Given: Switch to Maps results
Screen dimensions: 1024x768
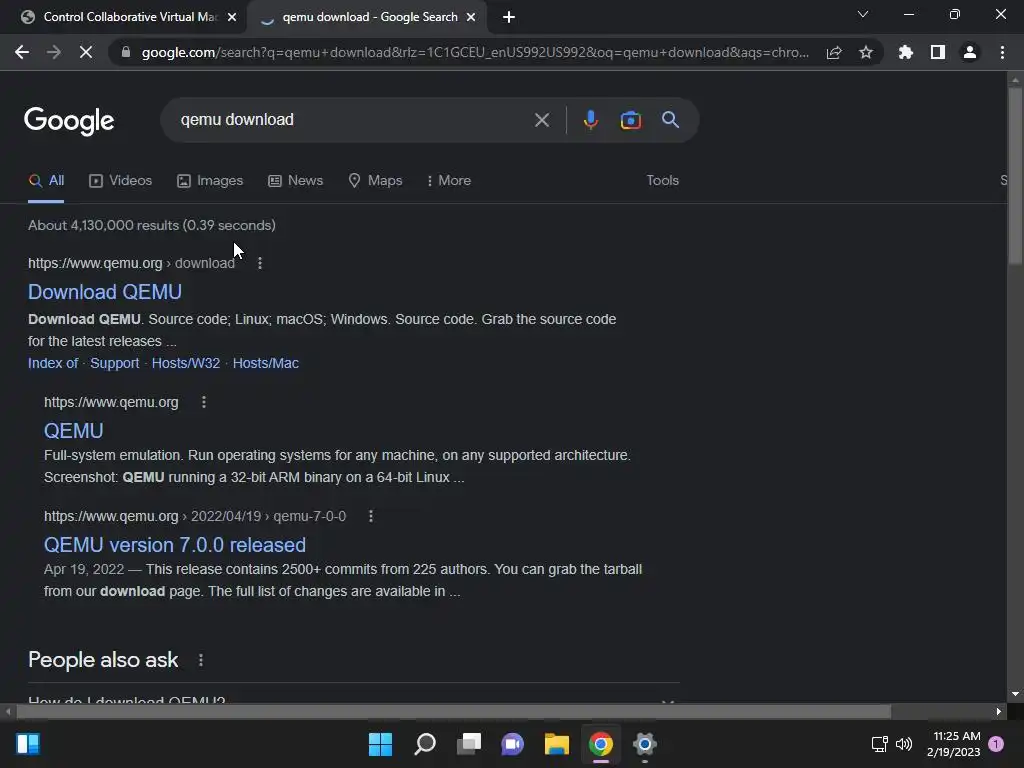Looking at the screenshot, I should click(375, 181).
